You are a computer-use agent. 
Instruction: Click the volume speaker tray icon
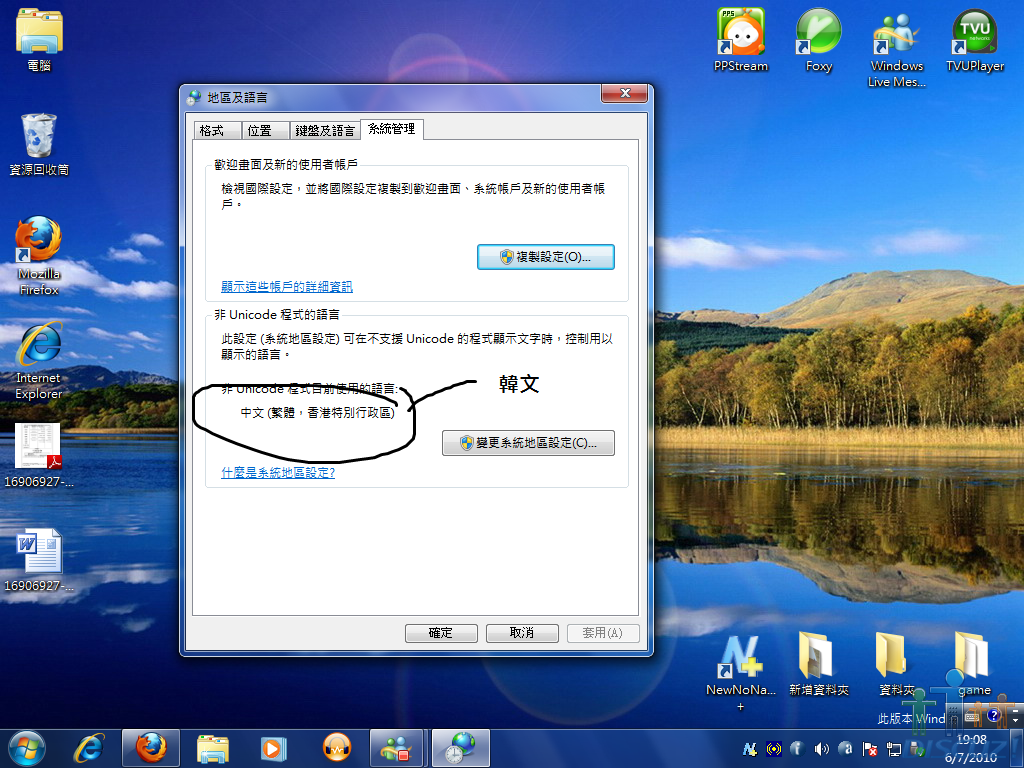[x=822, y=749]
